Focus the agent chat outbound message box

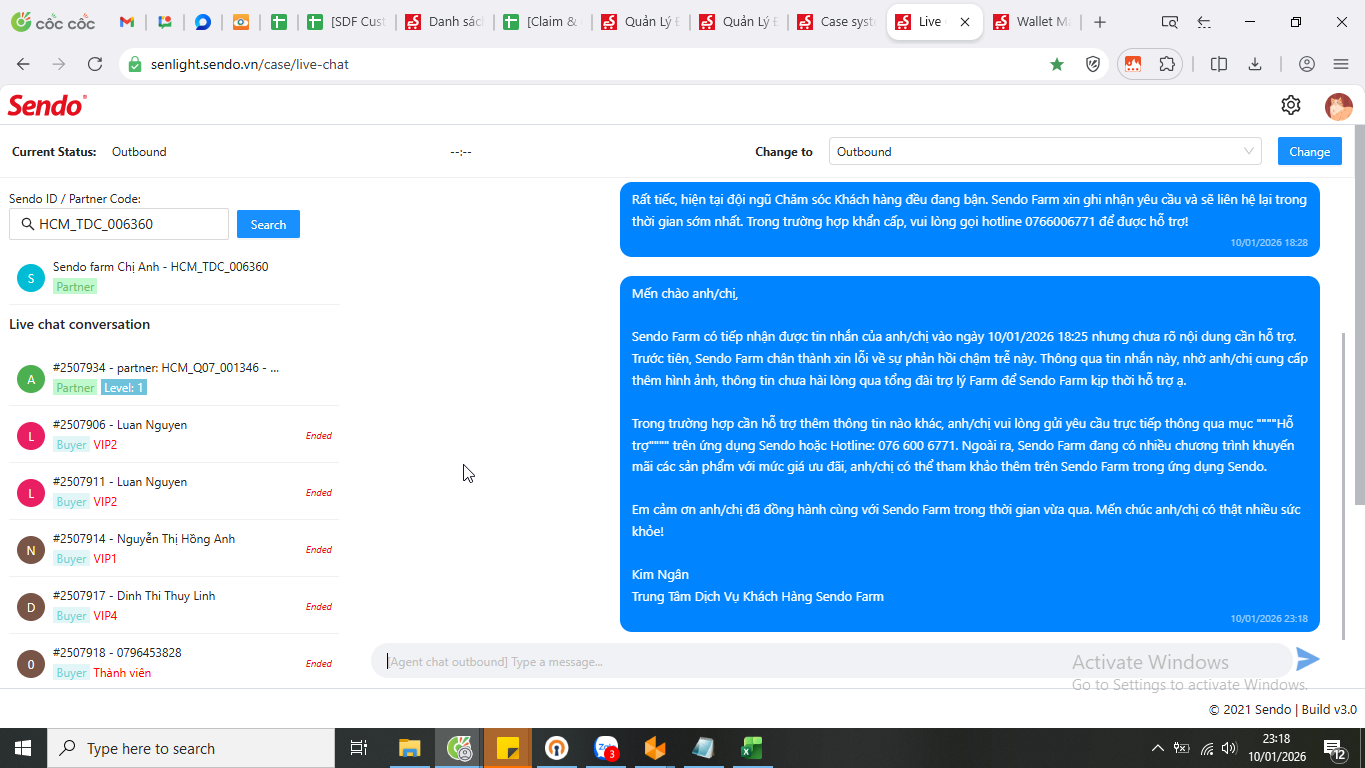coord(830,661)
